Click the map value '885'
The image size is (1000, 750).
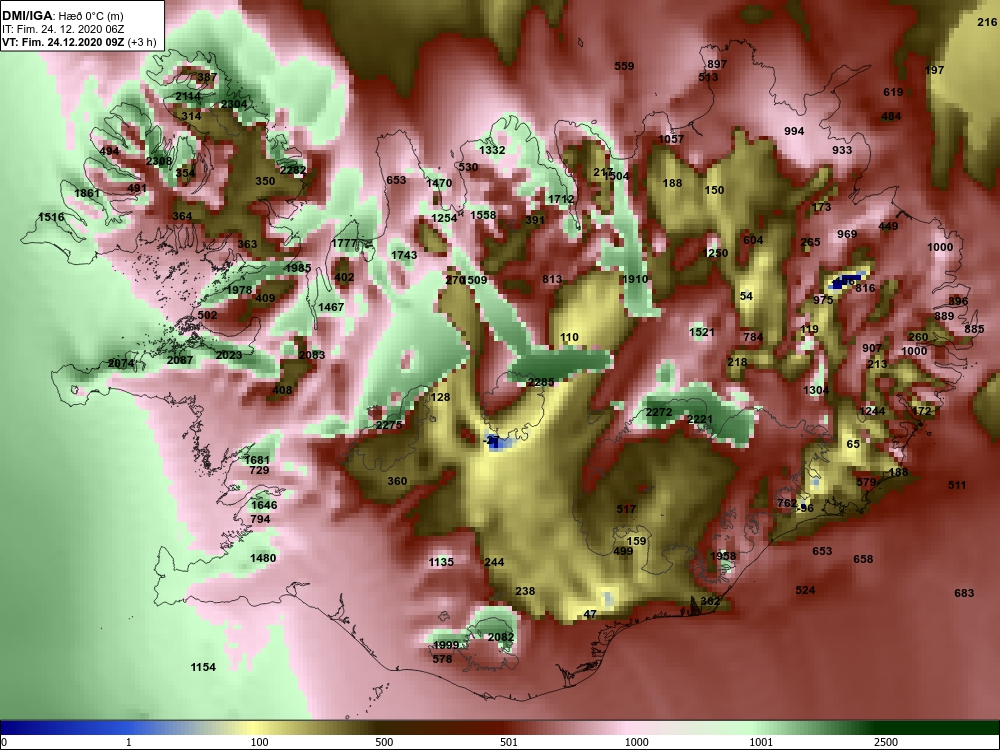tap(974, 329)
